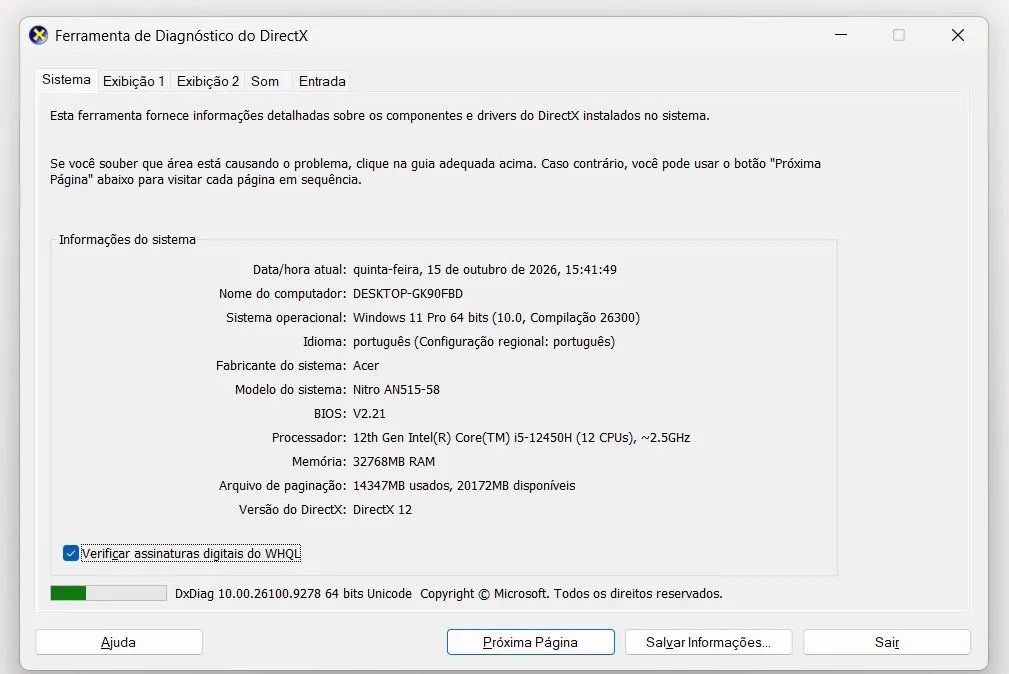This screenshot has width=1009, height=674.
Task: Click the Windows 11 Pro 64 bits value
Action: (x=496, y=317)
